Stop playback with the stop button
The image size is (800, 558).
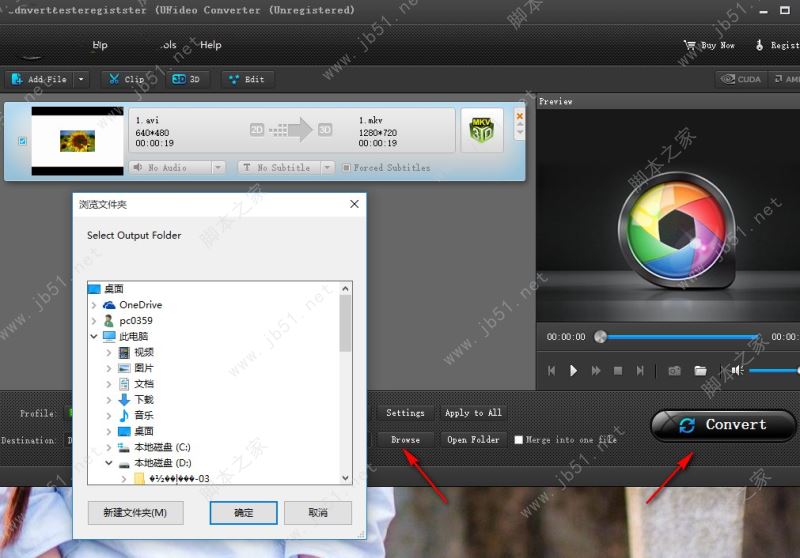click(618, 371)
